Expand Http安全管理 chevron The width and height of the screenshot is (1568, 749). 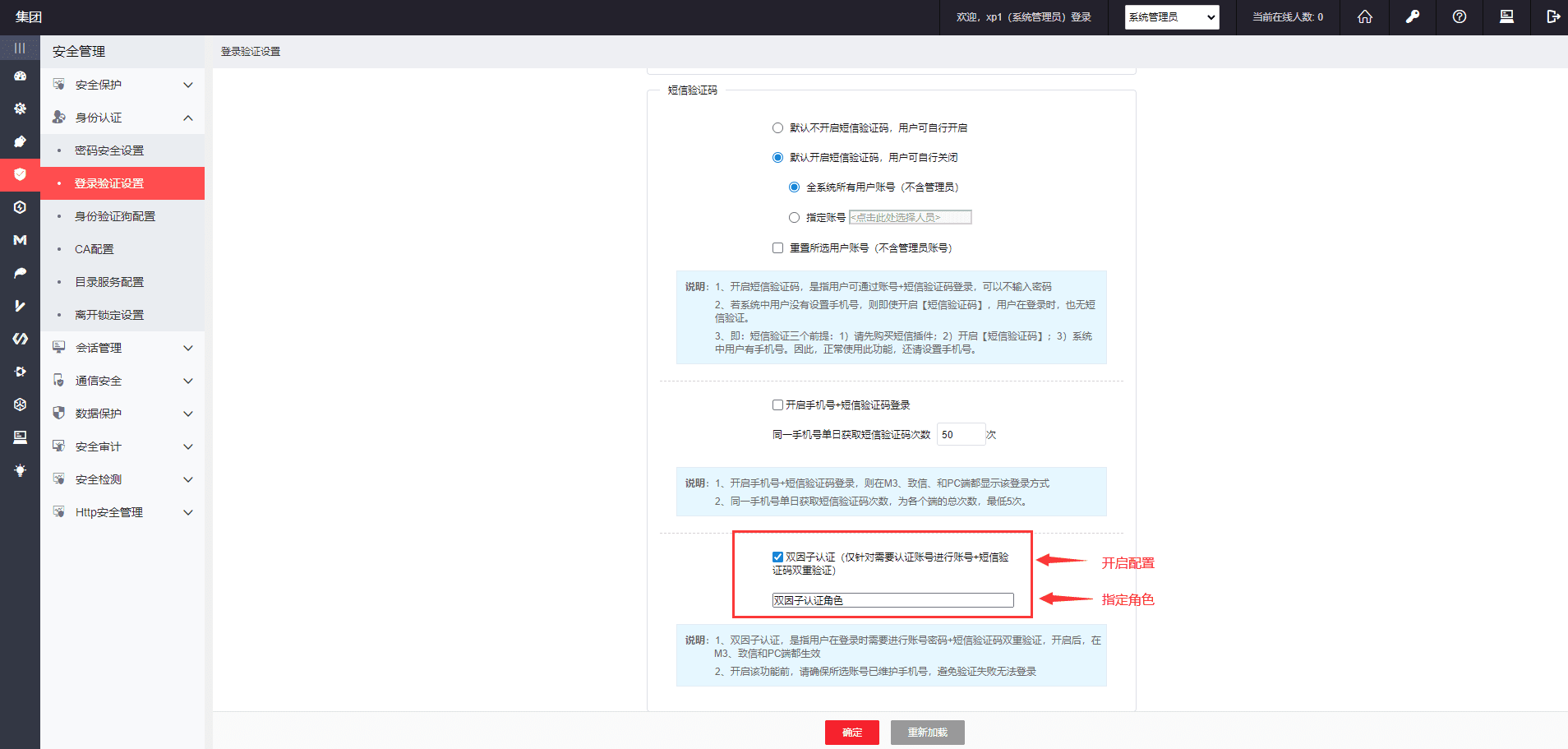(188, 512)
